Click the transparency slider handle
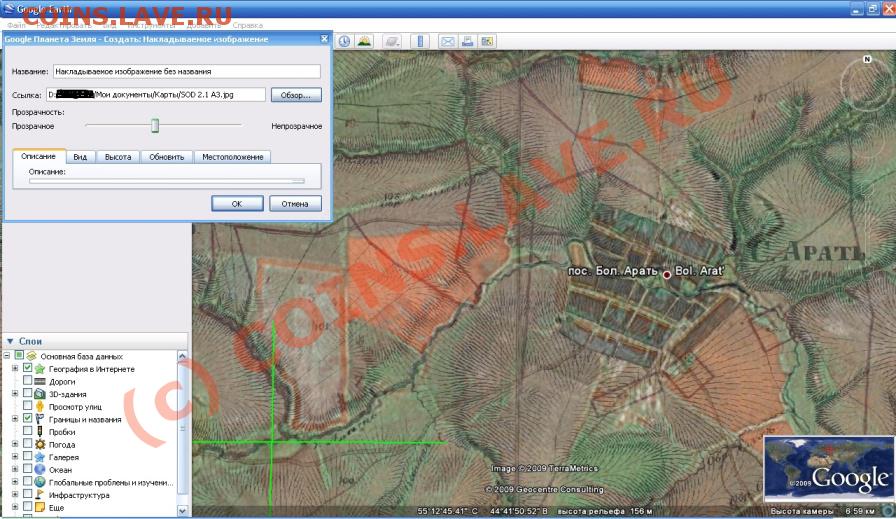This screenshot has width=896, height=519. point(155,125)
